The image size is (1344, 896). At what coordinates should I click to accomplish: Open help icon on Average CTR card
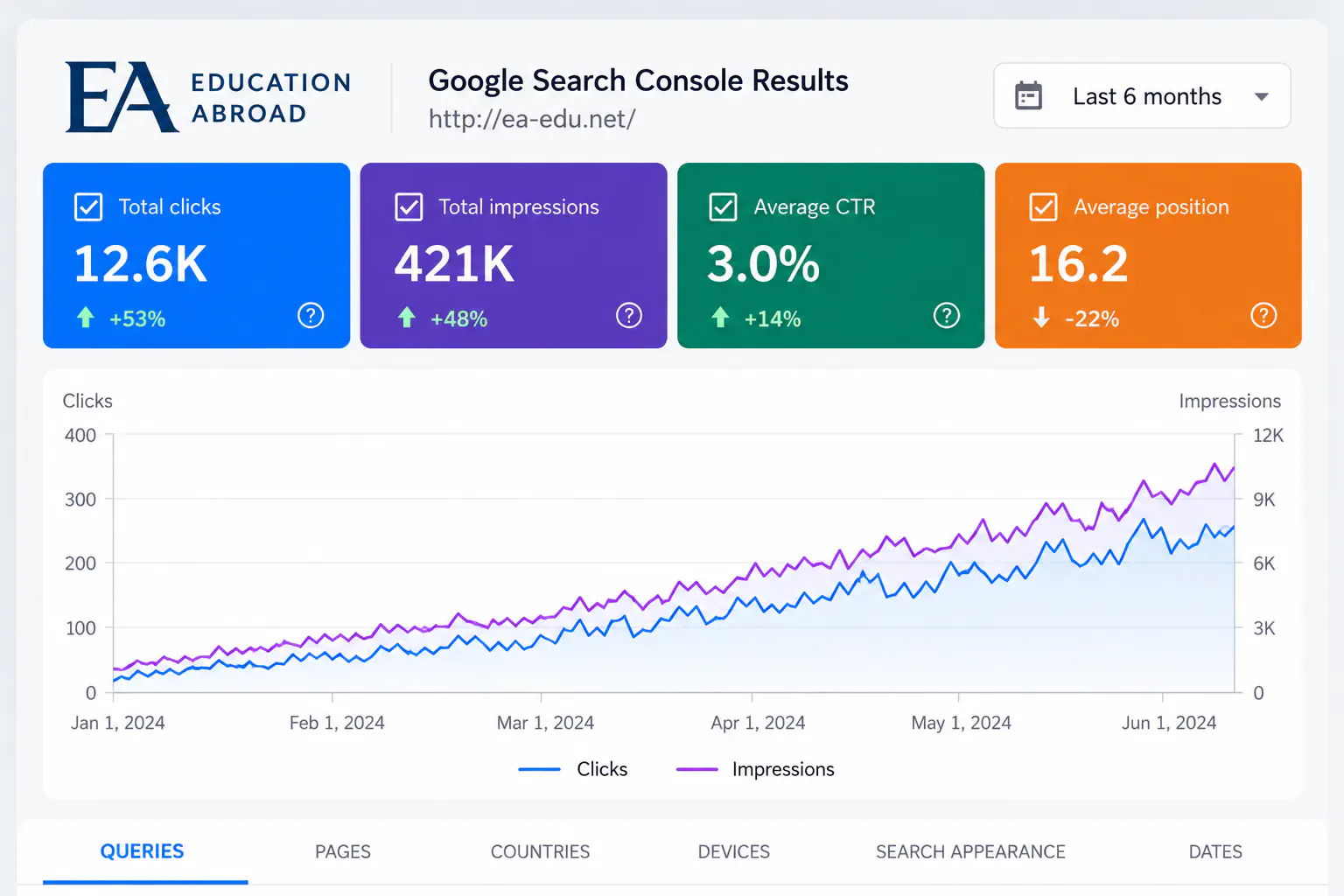pos(946,315)
